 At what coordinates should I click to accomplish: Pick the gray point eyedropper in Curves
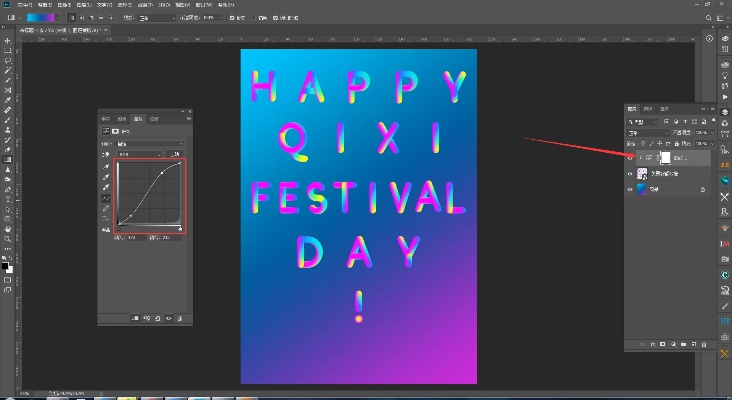tap(106, 177)
